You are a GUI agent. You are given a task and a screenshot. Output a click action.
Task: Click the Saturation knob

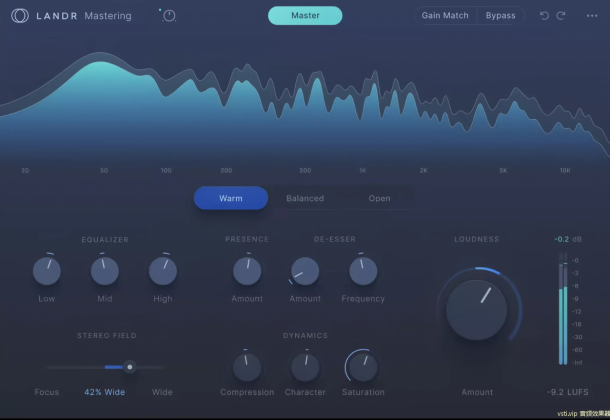click(x=363, y=367)
